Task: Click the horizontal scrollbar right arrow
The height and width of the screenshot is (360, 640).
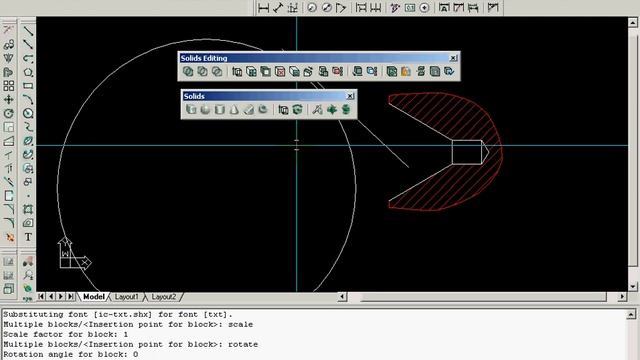Action: [622, 297]
